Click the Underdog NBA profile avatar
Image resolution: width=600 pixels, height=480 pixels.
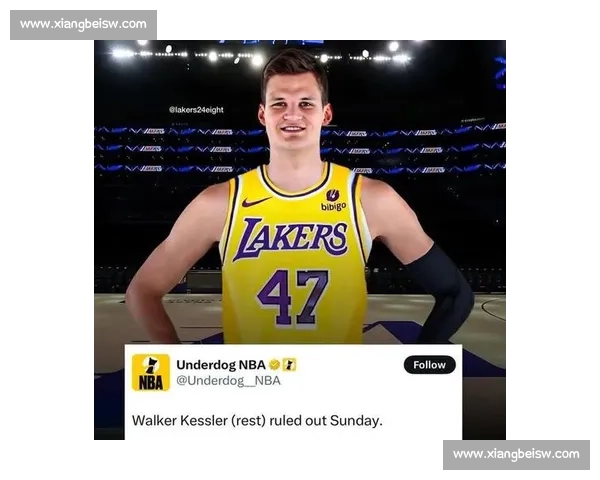point(151,372)
